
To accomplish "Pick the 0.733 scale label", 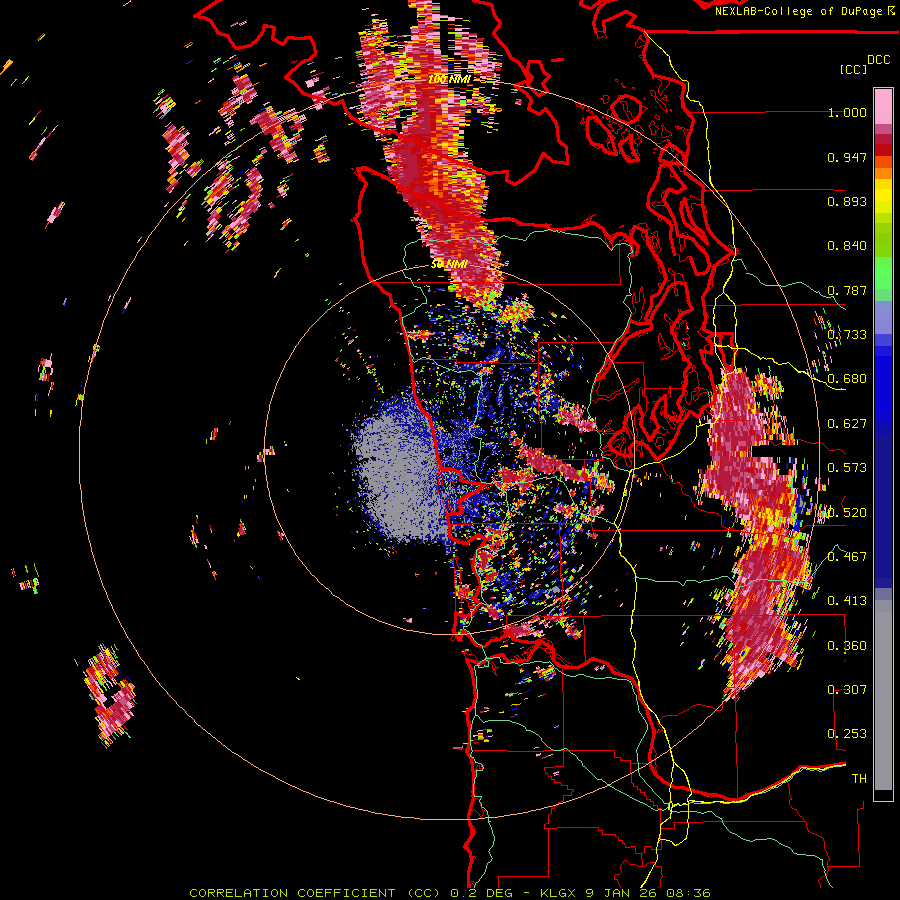I will tap(847, 335).
